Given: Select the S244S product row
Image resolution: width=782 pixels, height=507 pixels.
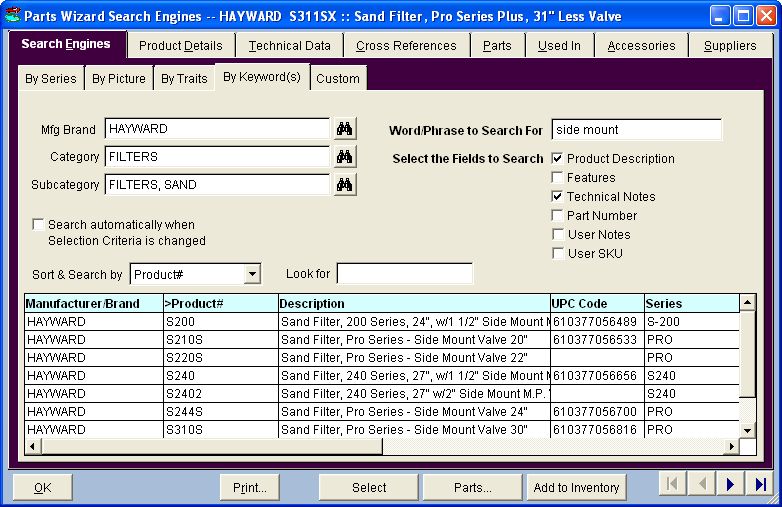Looking at the screenshot, I should [382, 411].
